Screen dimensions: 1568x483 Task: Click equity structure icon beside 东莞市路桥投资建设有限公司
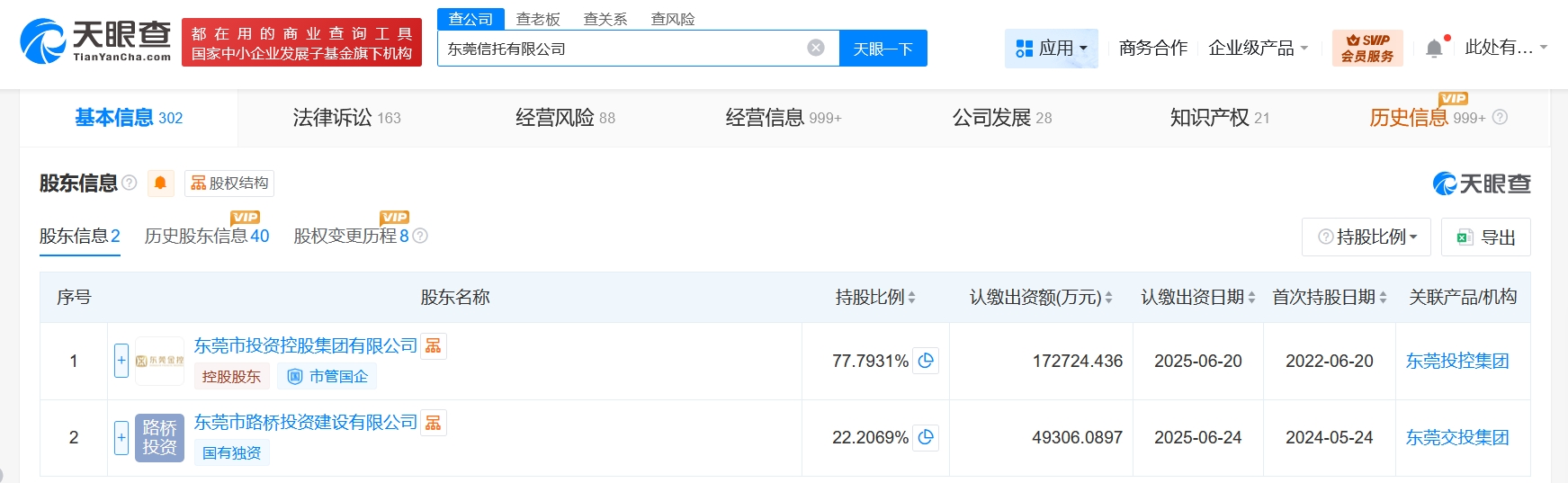pyautogui.click(x=434, y=423)
